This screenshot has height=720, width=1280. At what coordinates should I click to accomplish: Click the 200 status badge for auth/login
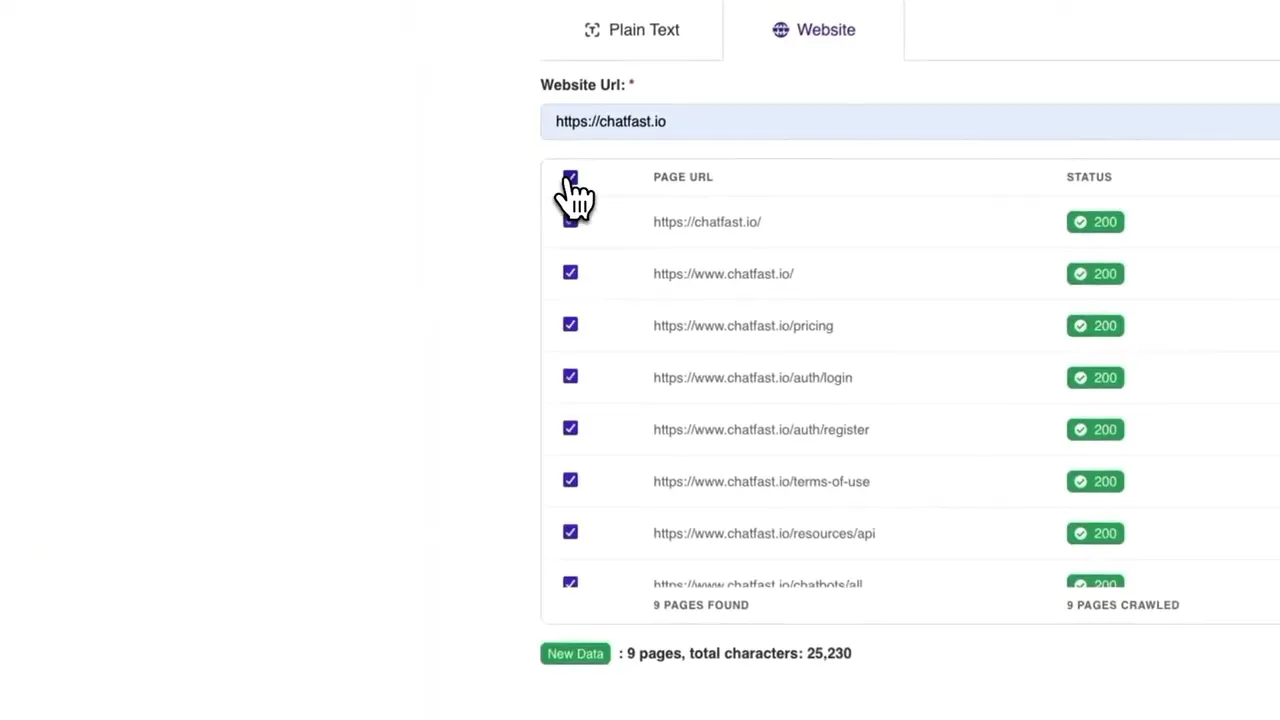1095,377
